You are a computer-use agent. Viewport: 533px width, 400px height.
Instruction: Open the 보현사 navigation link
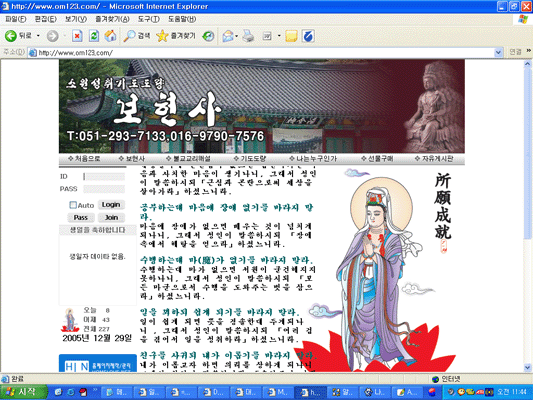(132, 158)
